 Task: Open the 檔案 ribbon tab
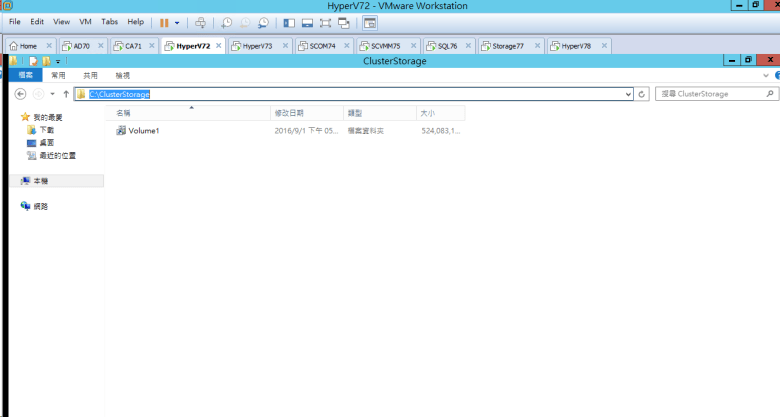click(27, 75)
